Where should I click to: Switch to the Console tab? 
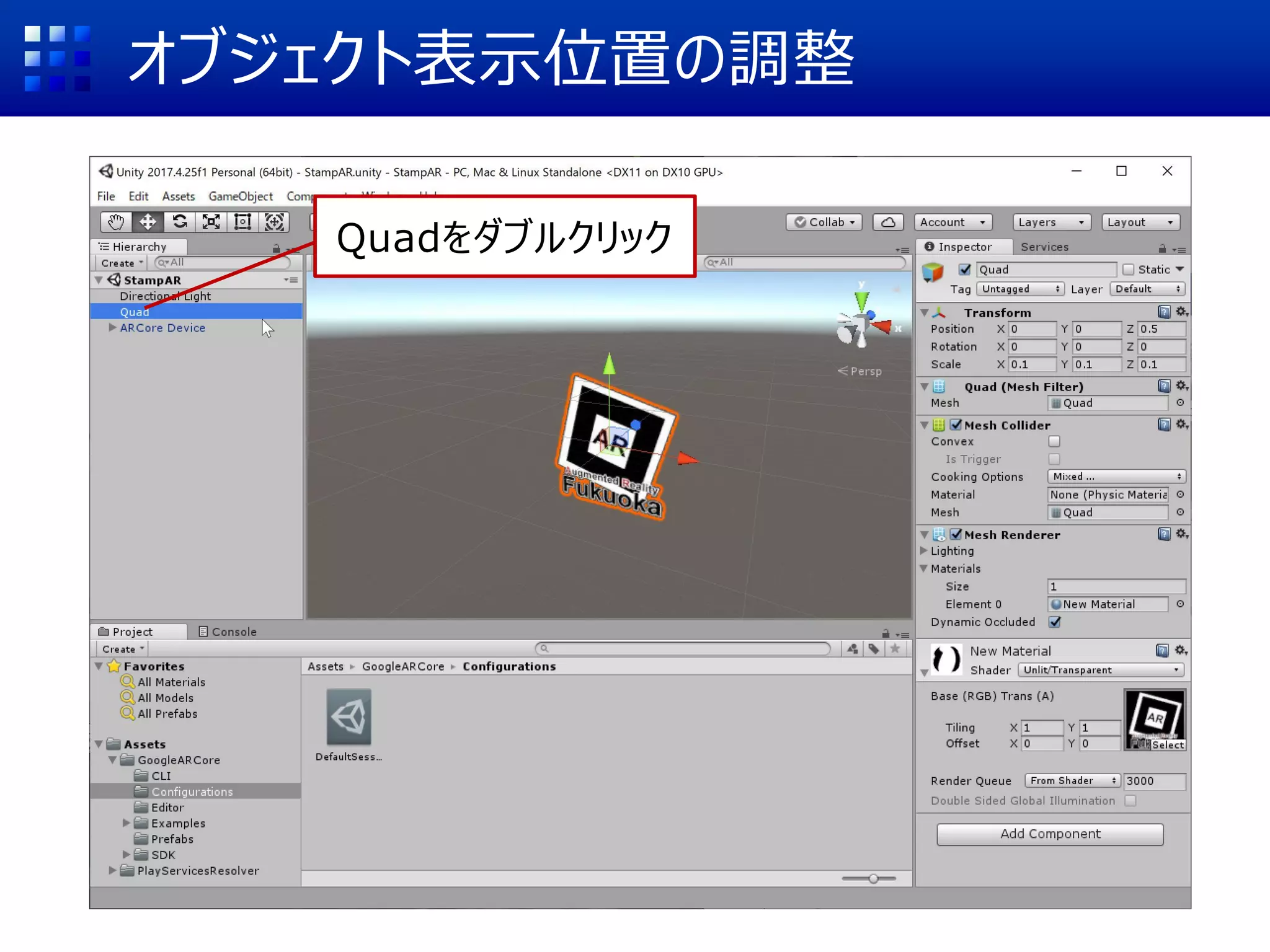click(x=228, y=632)
